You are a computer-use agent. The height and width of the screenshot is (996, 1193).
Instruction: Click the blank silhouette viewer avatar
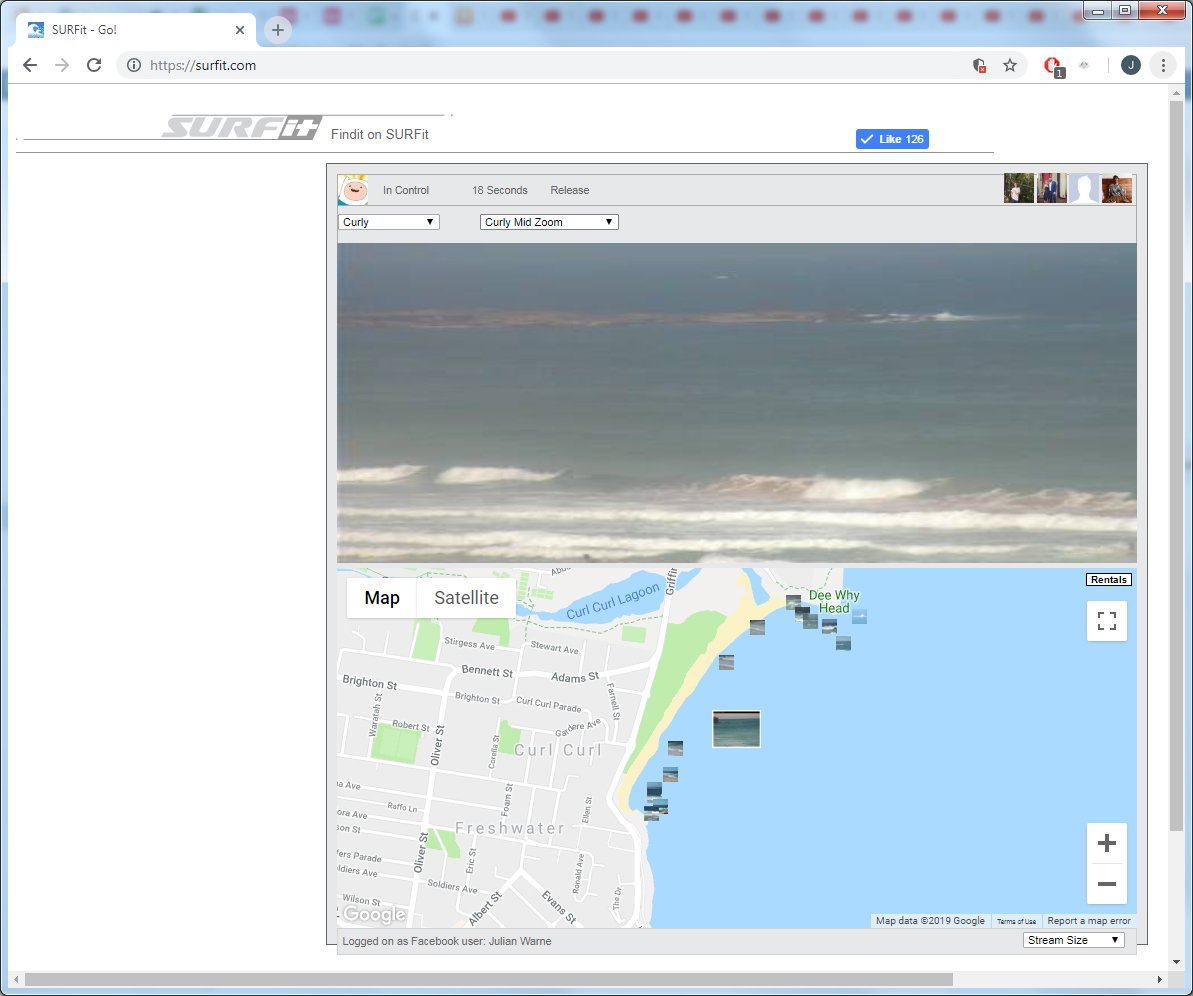point(1084,188)
